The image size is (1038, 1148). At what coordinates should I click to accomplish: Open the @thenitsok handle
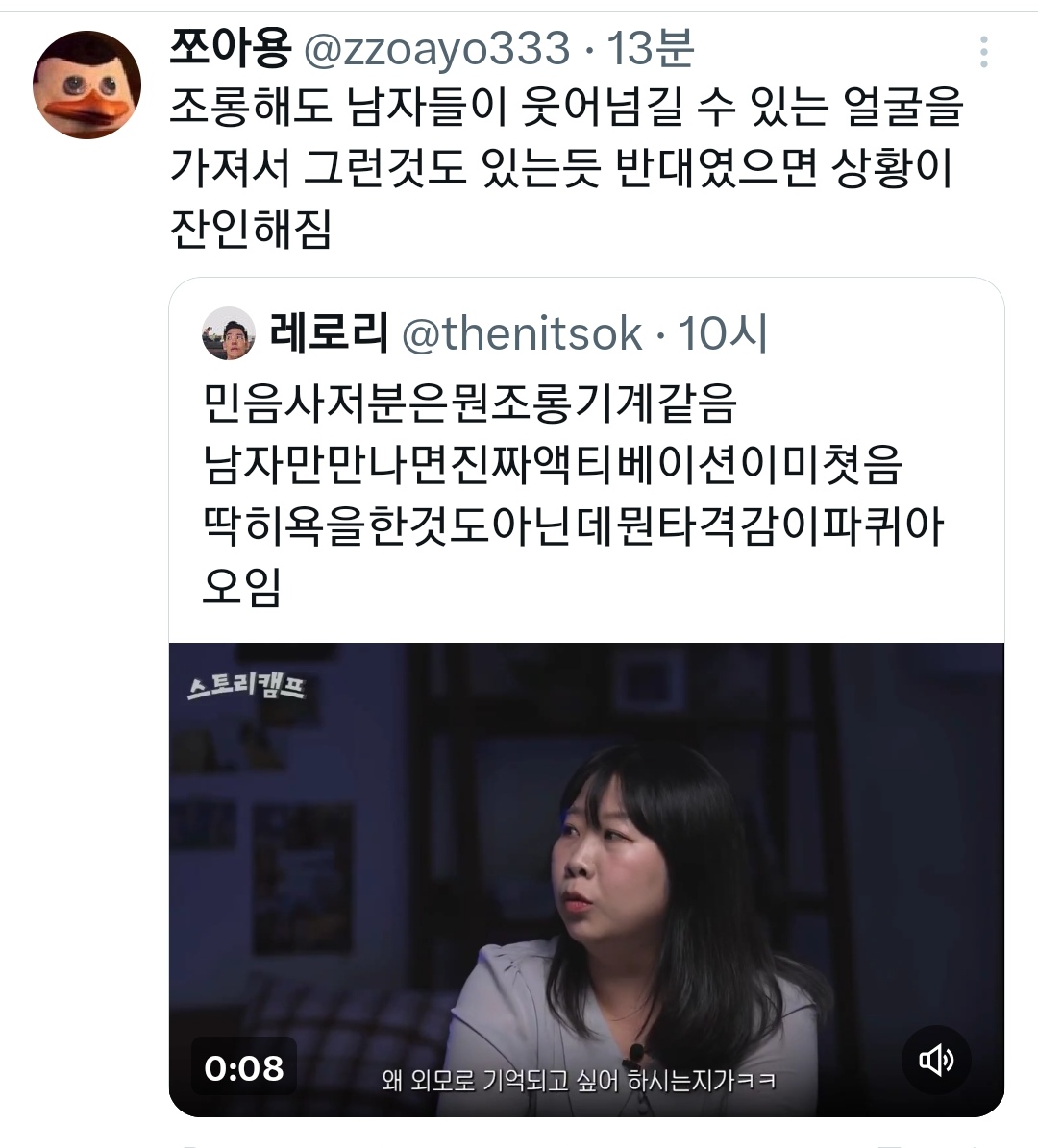(x=522, y=334)
